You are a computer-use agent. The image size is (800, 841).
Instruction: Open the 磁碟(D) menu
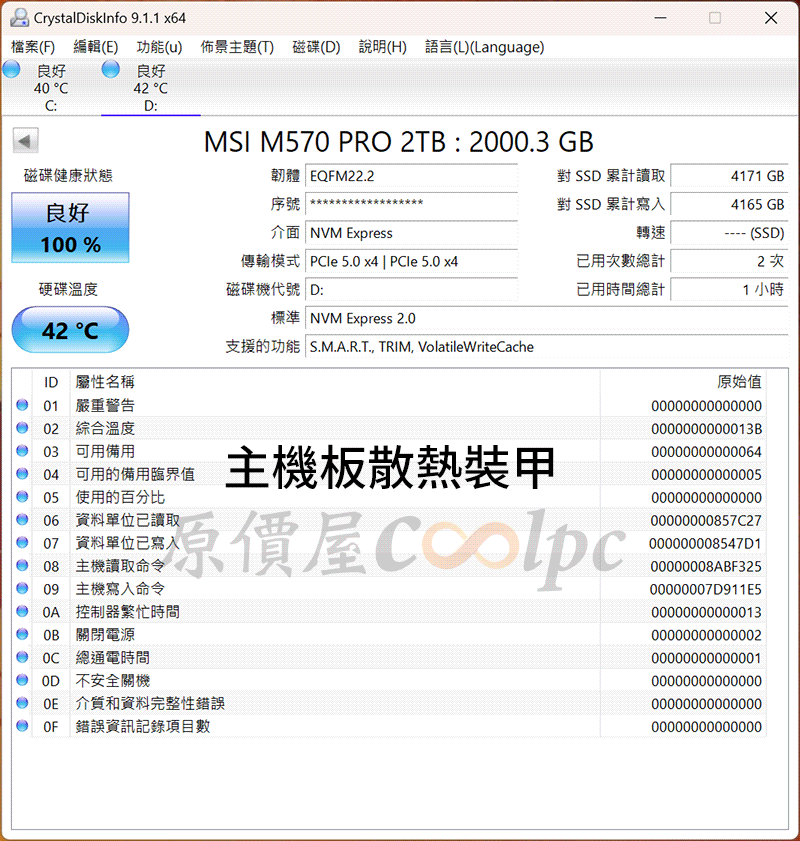click(x=316, y=47)
